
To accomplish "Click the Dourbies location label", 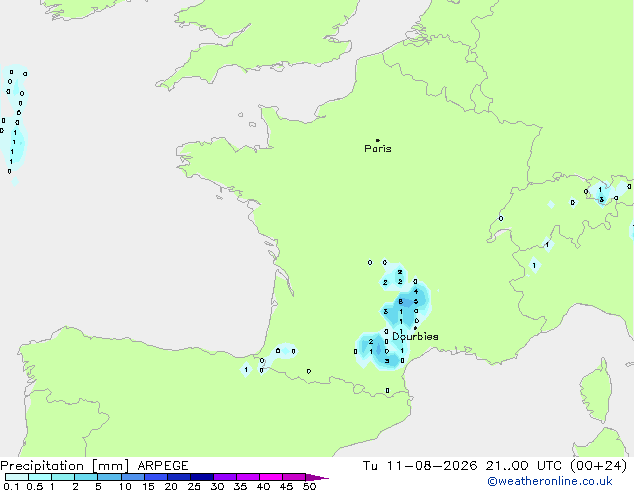I will click(415, 336).
